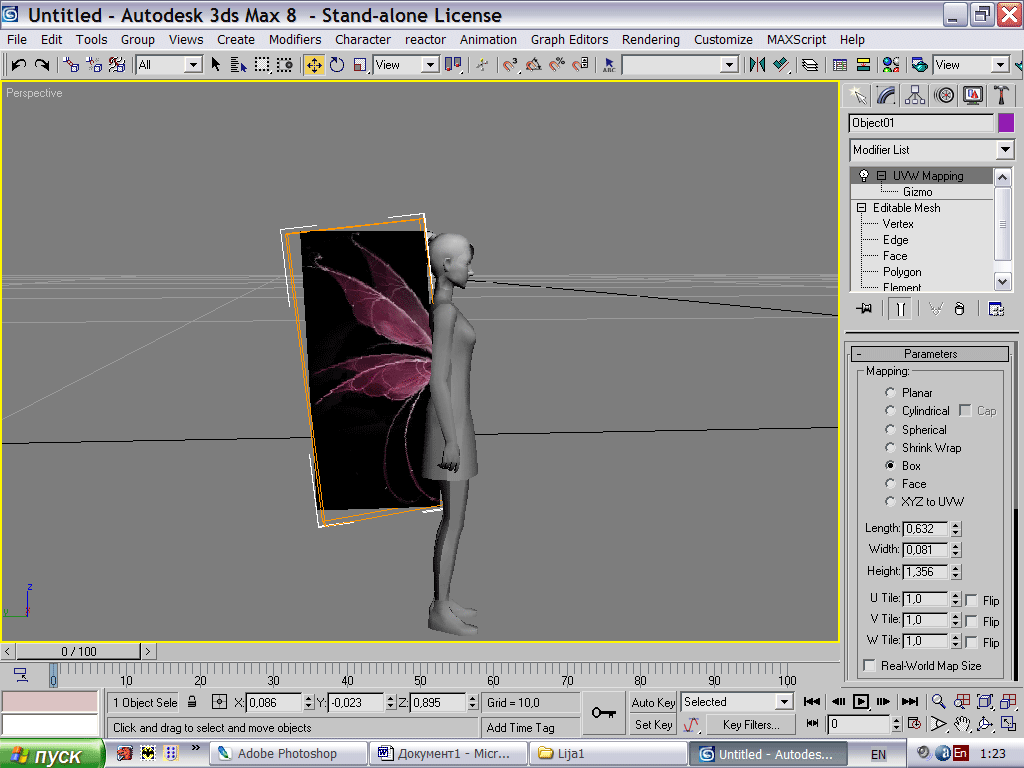
Task: Switch to Create command panel tab
Action: coord(857,96)
